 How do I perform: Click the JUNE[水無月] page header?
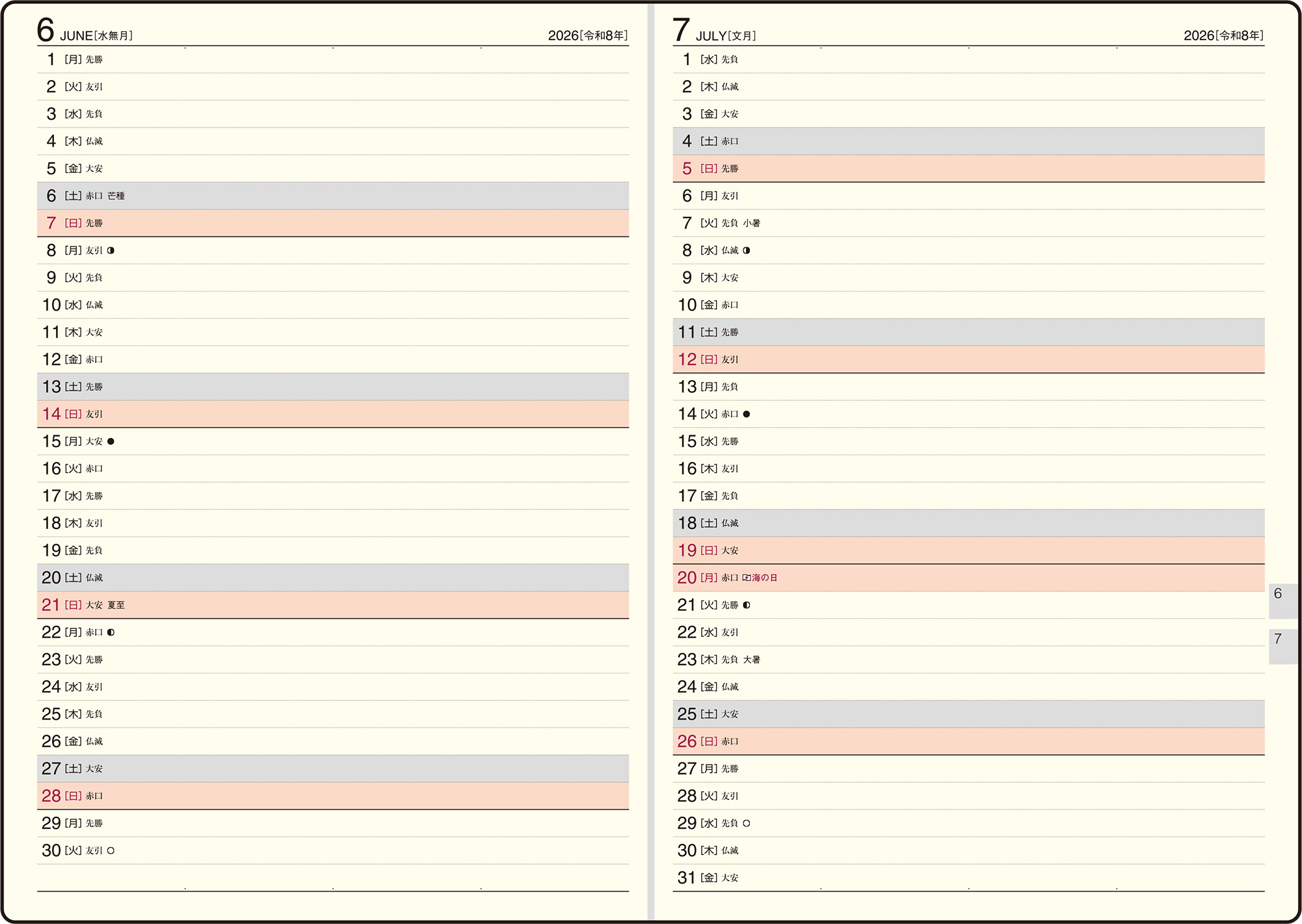pyautogui.click(x=96, y=36)
